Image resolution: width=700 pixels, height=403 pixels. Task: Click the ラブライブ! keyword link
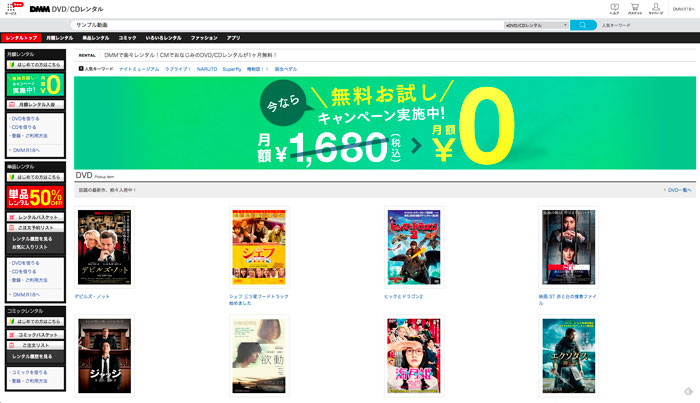click(x=178, y=69)
